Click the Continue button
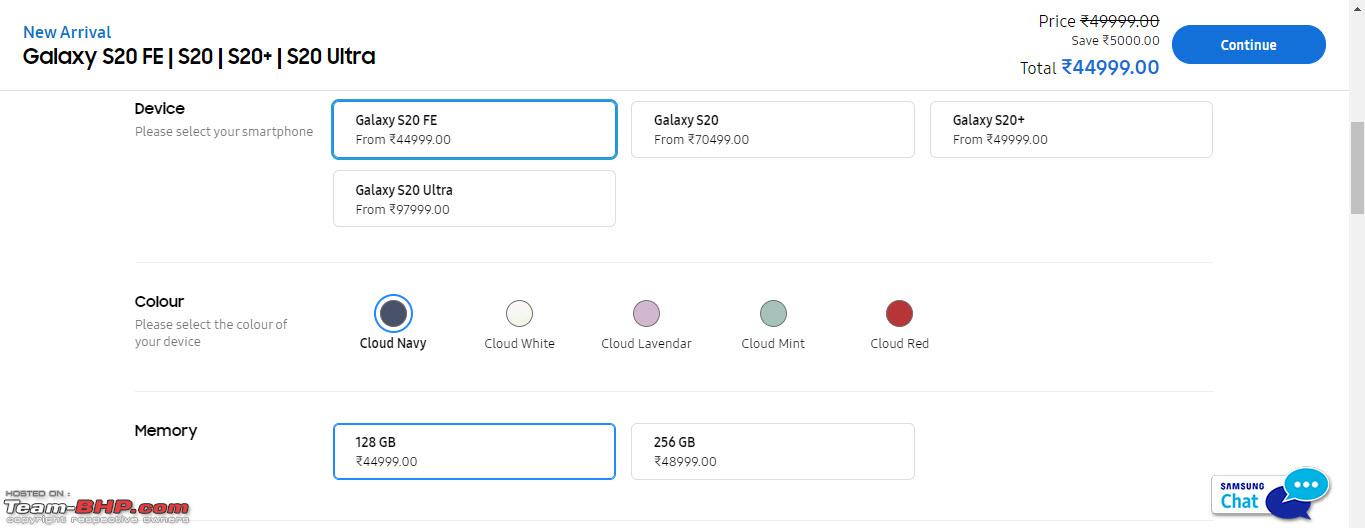This screenshot has height=528, width=1365. coord(1248,45)
